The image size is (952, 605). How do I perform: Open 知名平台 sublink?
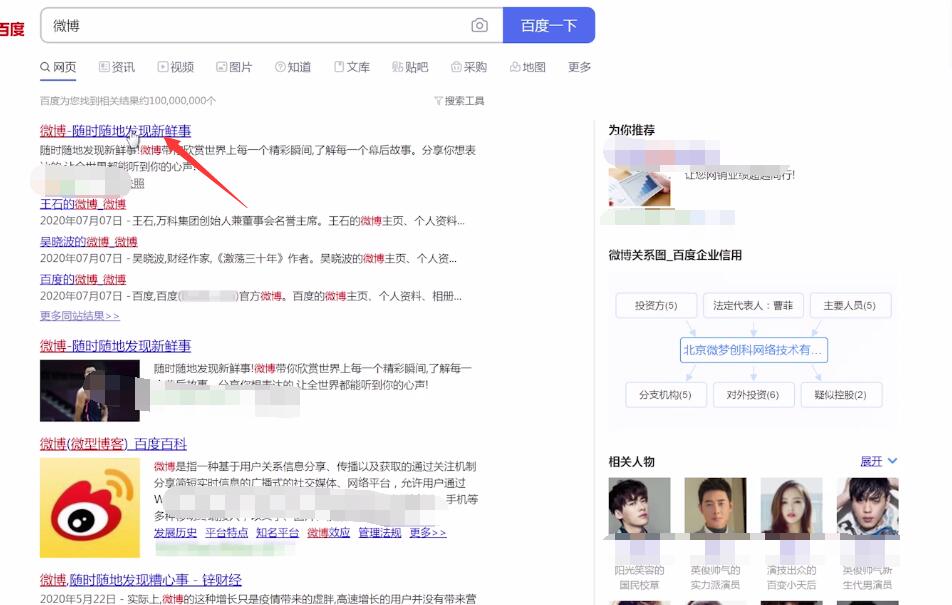tap(277, 533)
